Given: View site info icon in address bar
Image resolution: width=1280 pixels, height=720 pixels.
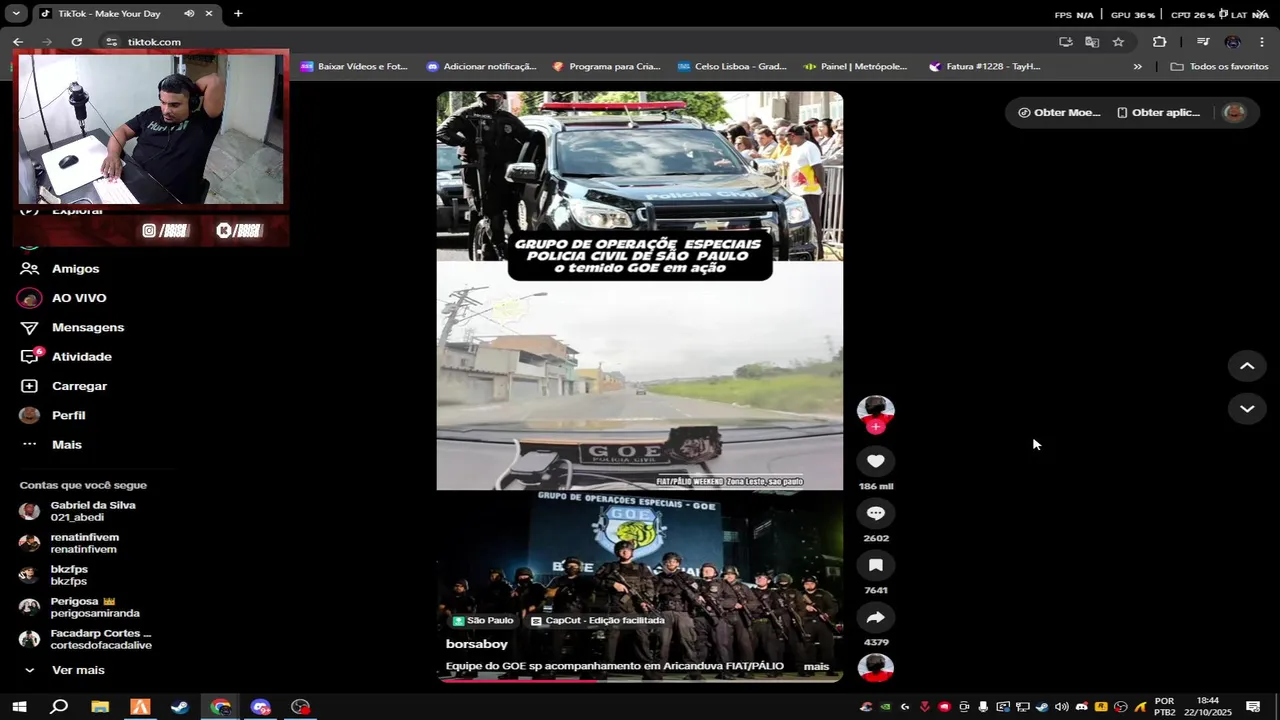Looking at the screenshot, I should tap(112, 42).
